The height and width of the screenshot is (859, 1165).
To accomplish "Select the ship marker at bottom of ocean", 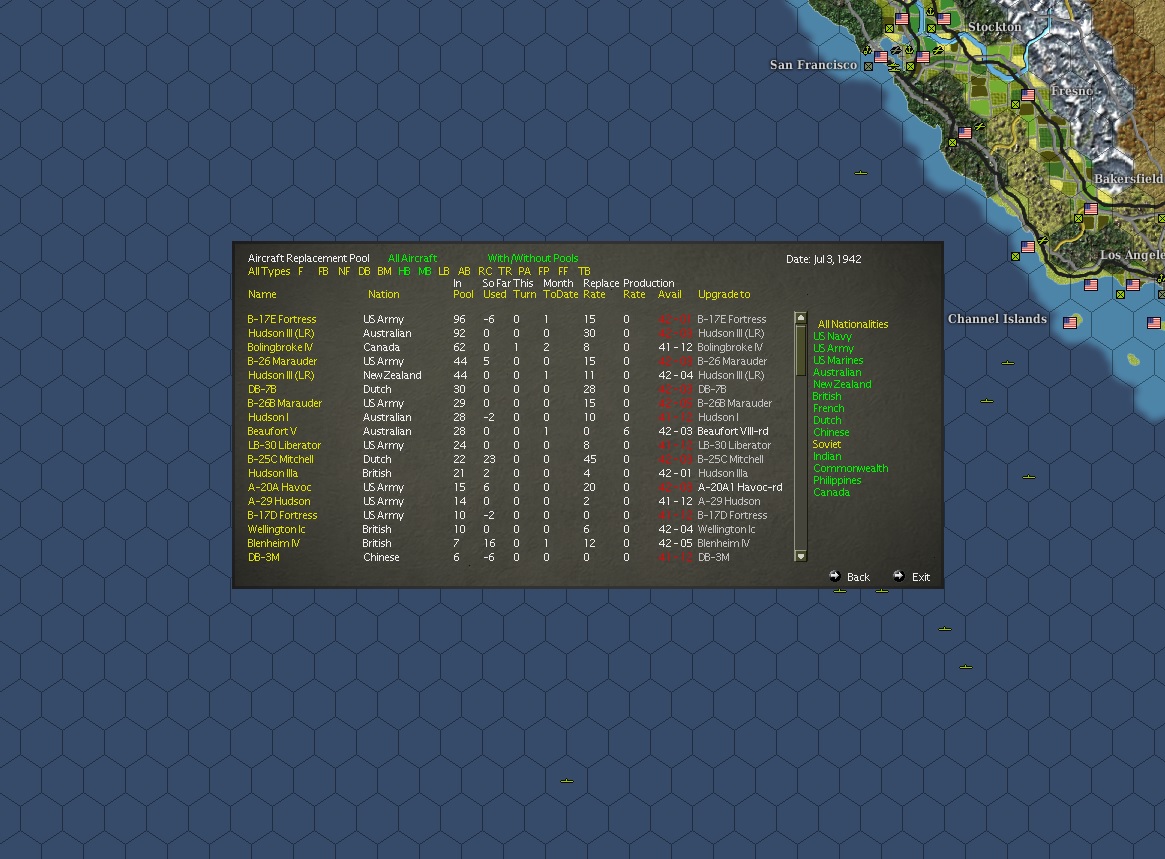I will [x=567, y=781].
